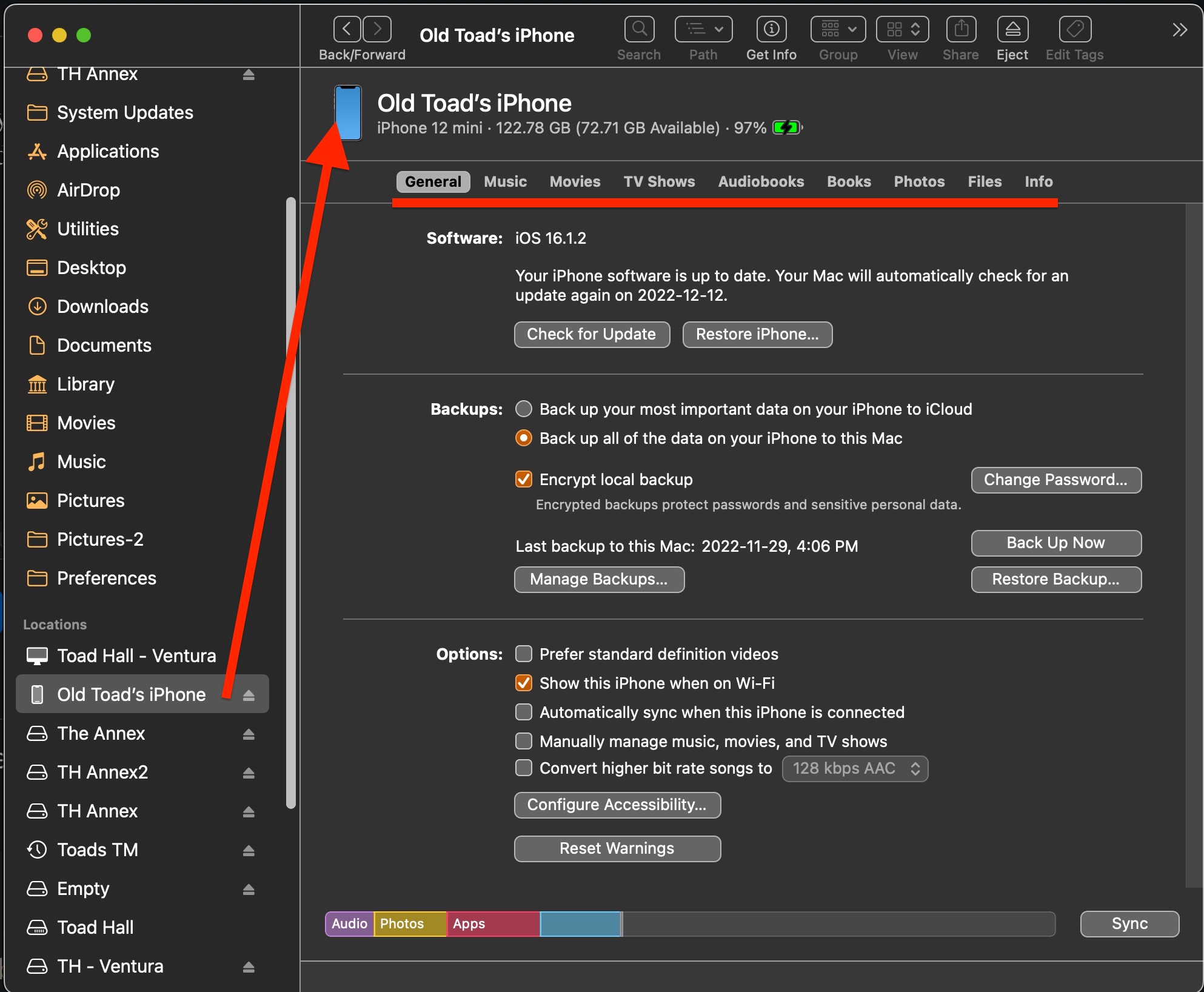Eject the Toads TM drive

tap(249, 850)
